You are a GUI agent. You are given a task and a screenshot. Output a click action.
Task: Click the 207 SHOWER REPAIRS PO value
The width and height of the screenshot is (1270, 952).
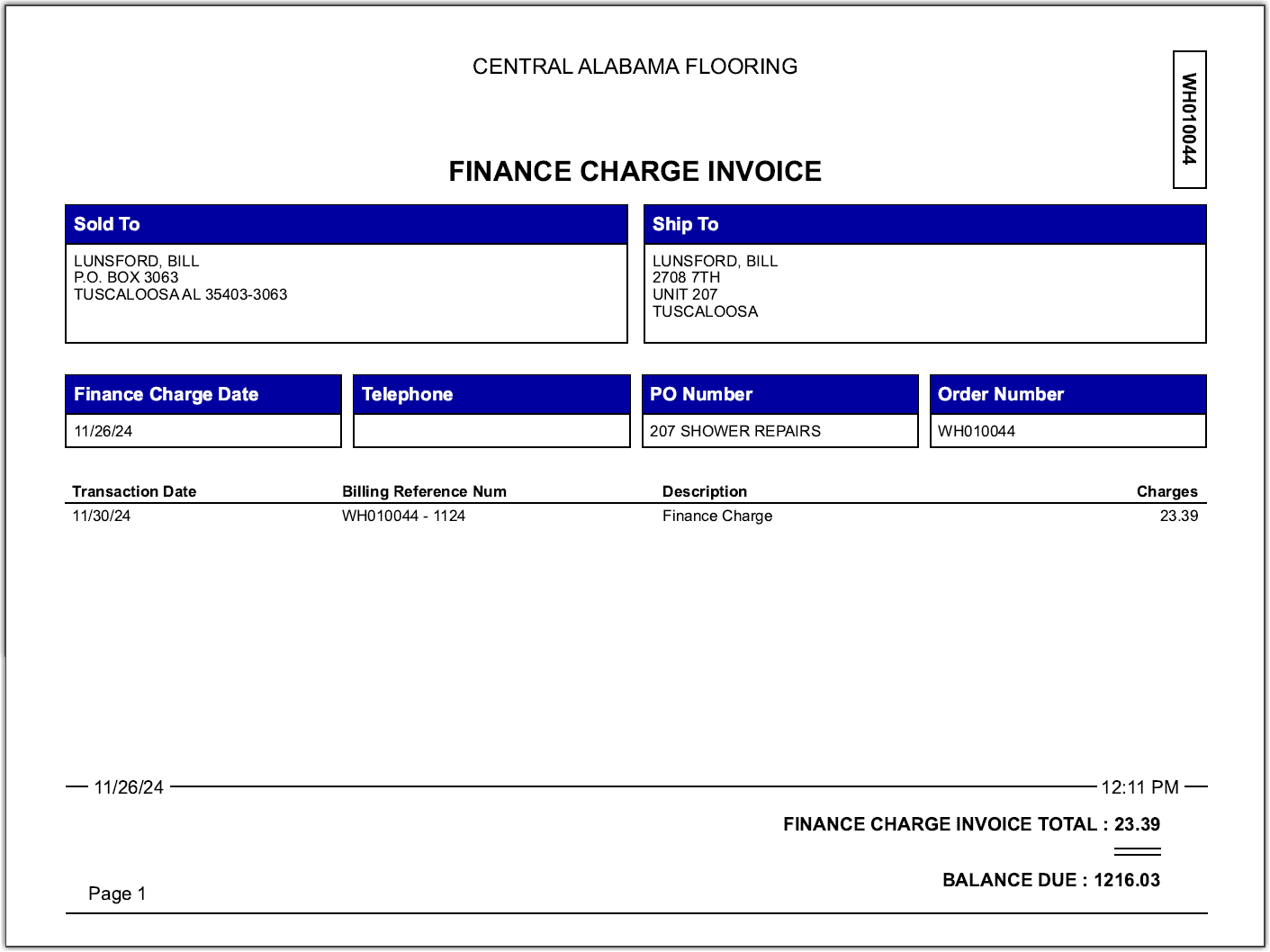tap(735, 431)
